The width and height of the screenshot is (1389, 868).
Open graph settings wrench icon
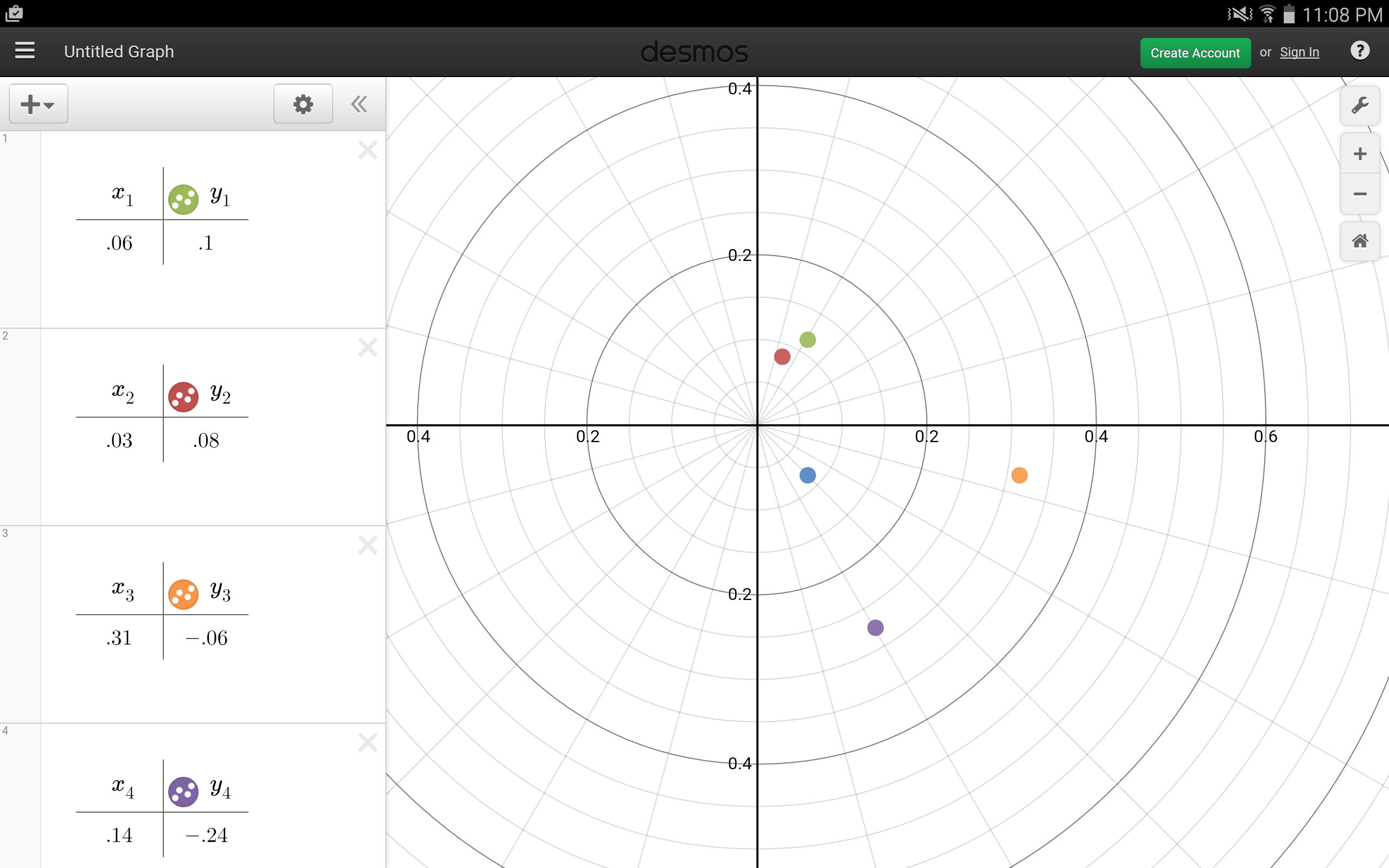[x=1359, y=106]
